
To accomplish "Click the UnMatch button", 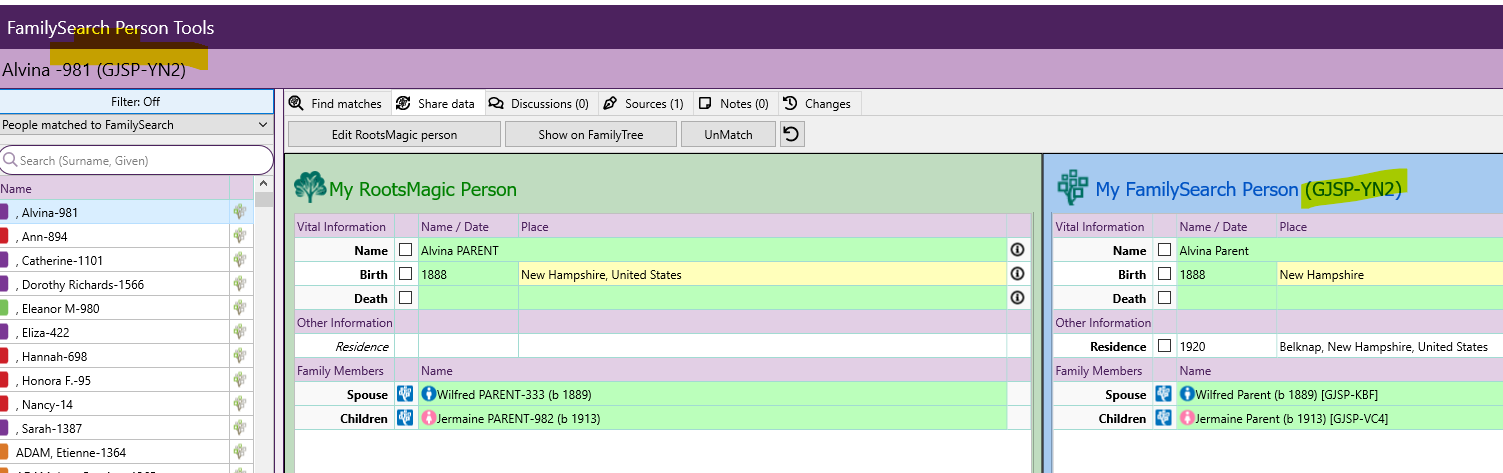I will coord(728,134).
